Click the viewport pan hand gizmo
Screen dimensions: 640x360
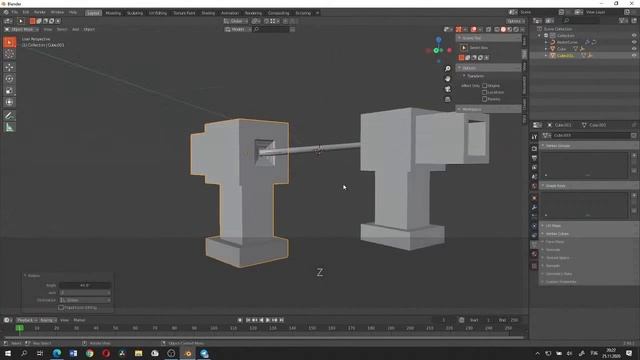448,79
